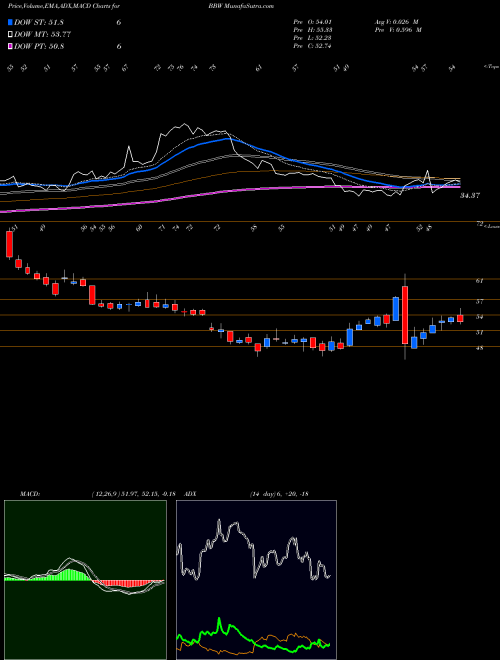The height and width of the screenshot is (660, 500).
Task: Click the 34.37 EMA price label
Action: pos(470,196)
